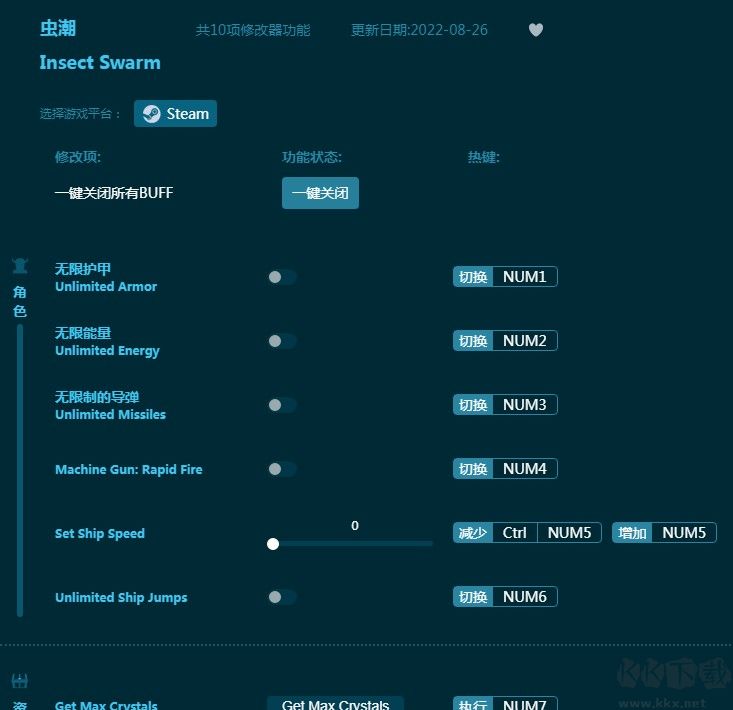733x710 pixels.
Task: Click the Set Ship Speed label
Action: click(x=100, y=533)
